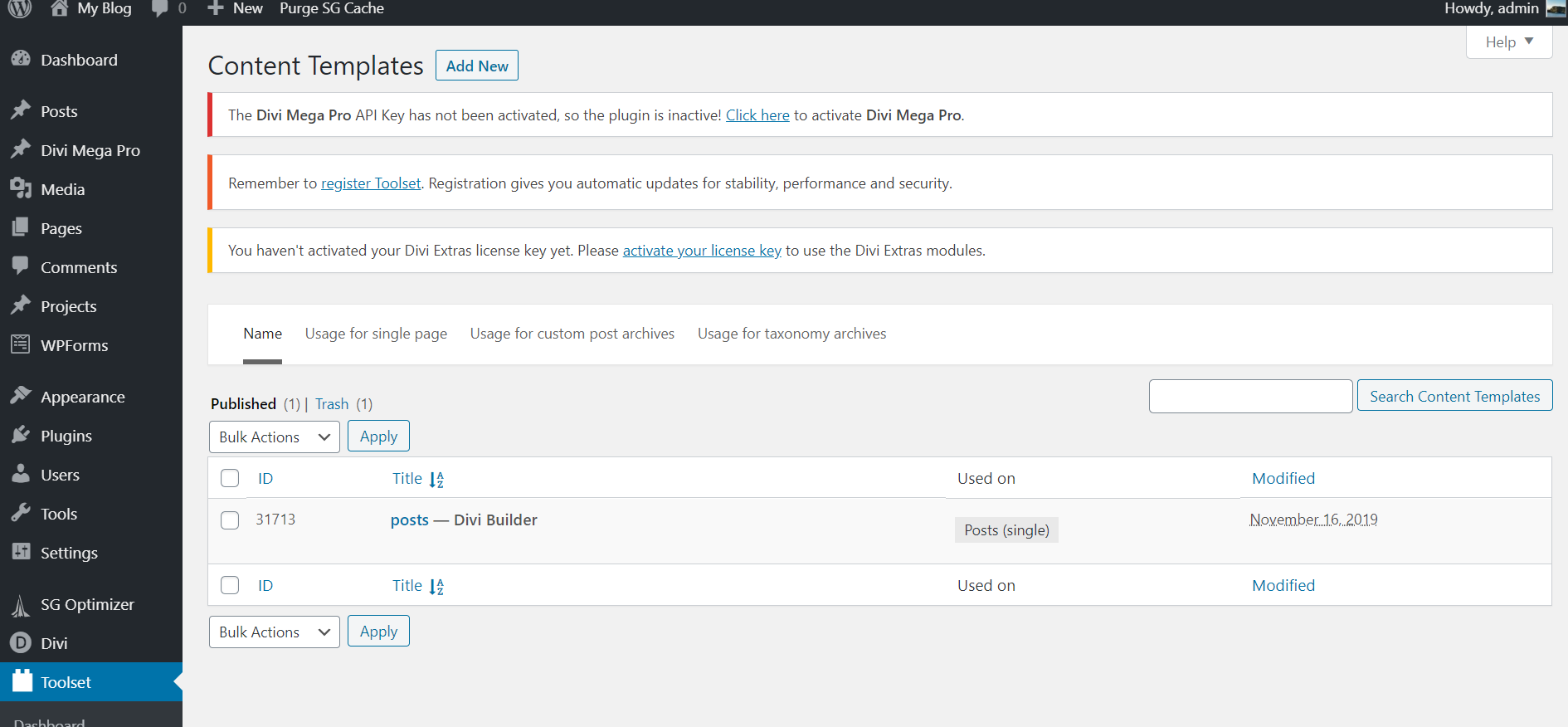The image size is (1568, 727).
Task: Select the checkbox for template 31713
Action: click(x=230, y=520)
